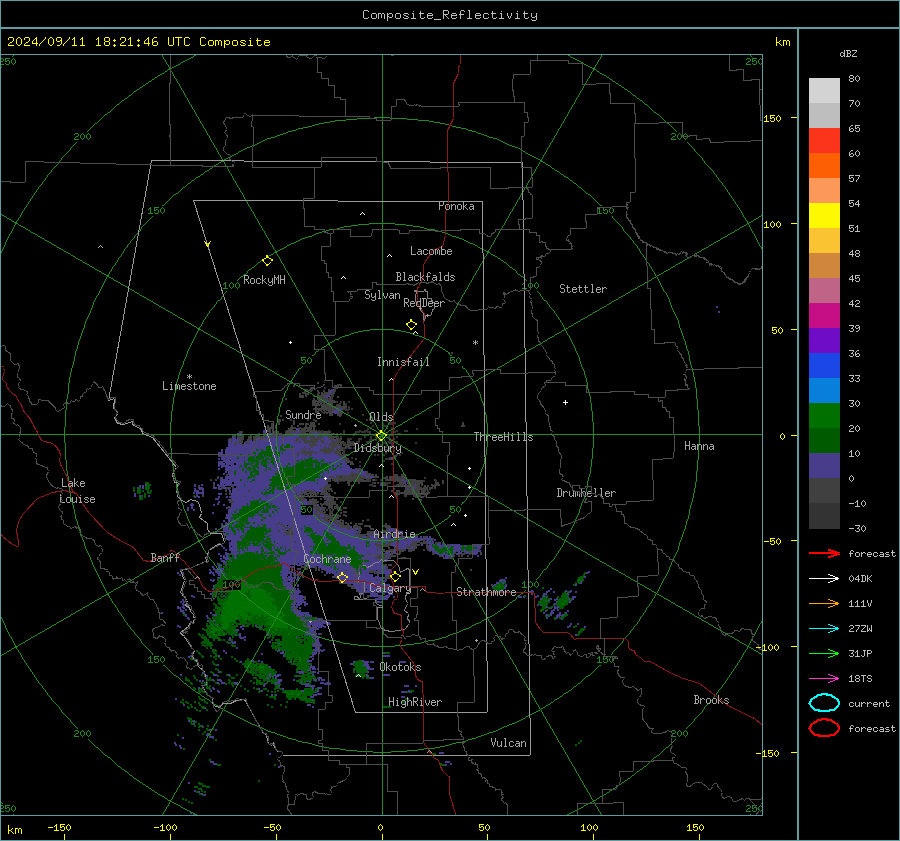Click the yellow radar-center diamond near Olds
Viewport: 900px width, 841px height.
pyautogui.click(x=381, y=436)
